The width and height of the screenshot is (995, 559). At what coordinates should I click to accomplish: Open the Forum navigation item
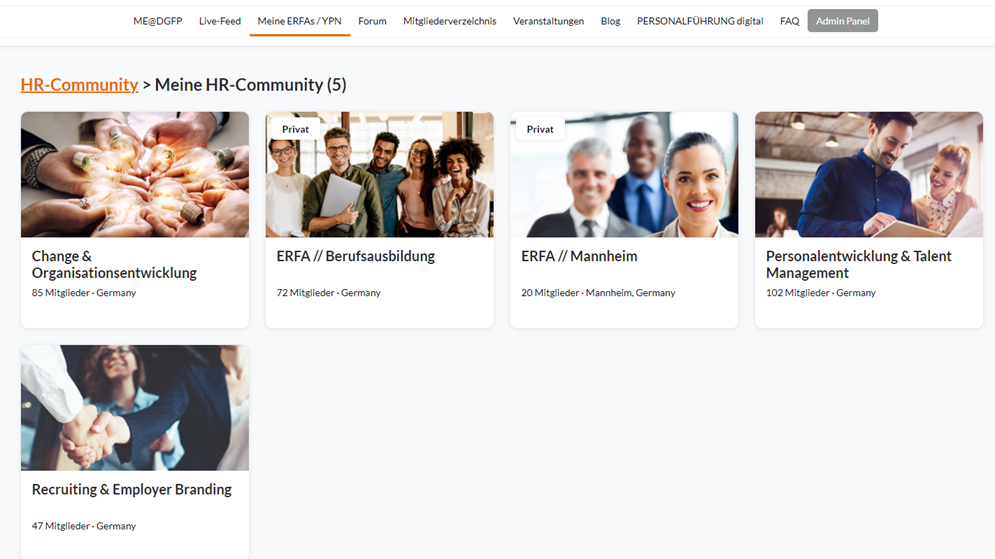coord(372,21)
